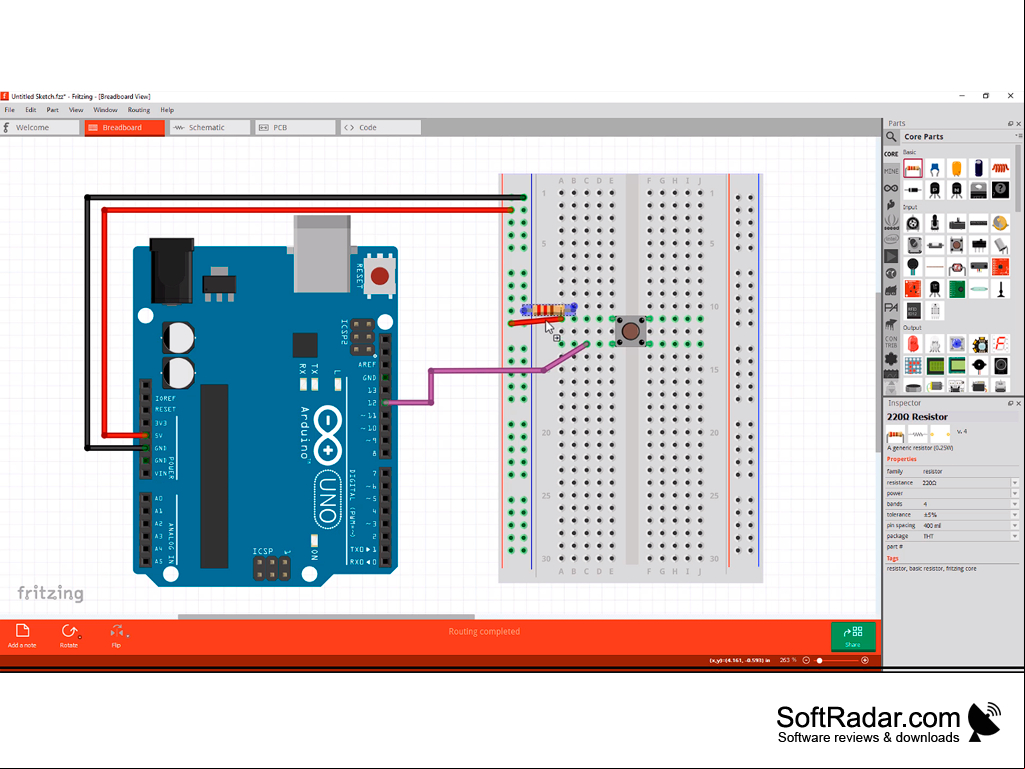Click the parts list vertical scrollbar
This screenshot has width=1025, height=769.
pos(1019,178)
